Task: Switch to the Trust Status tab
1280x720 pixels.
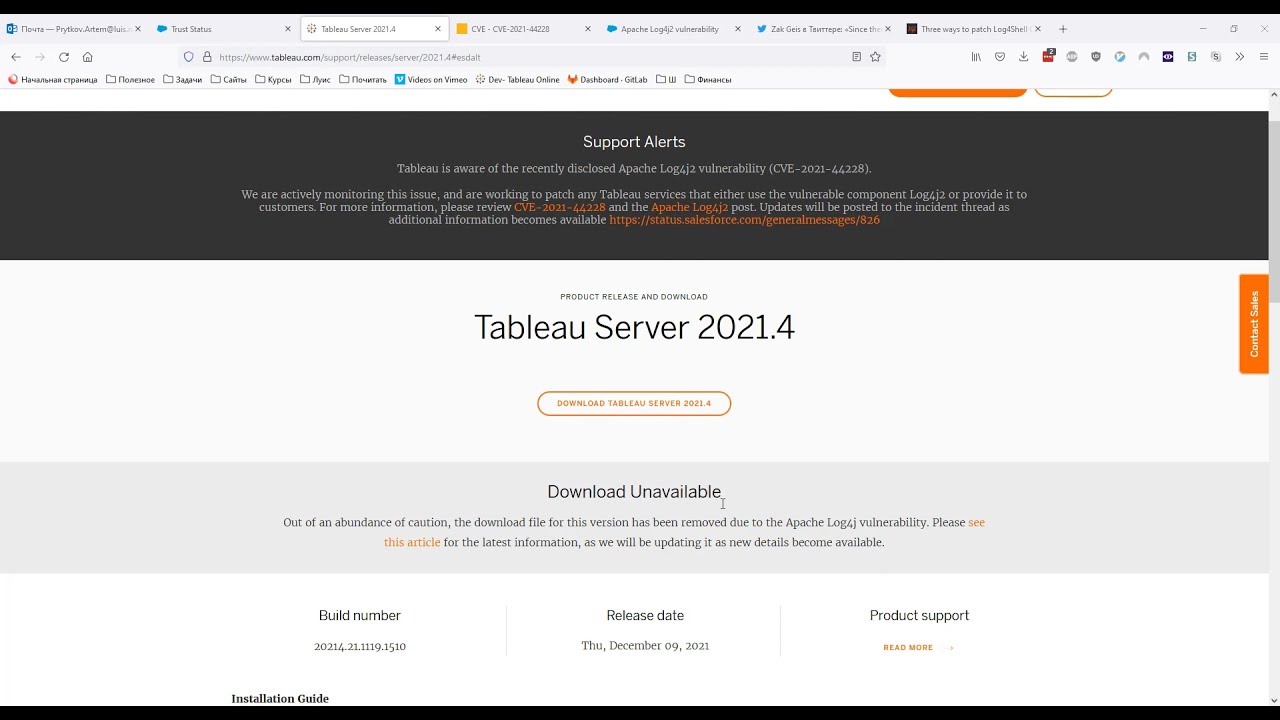Action: click(x=225, y=29)
